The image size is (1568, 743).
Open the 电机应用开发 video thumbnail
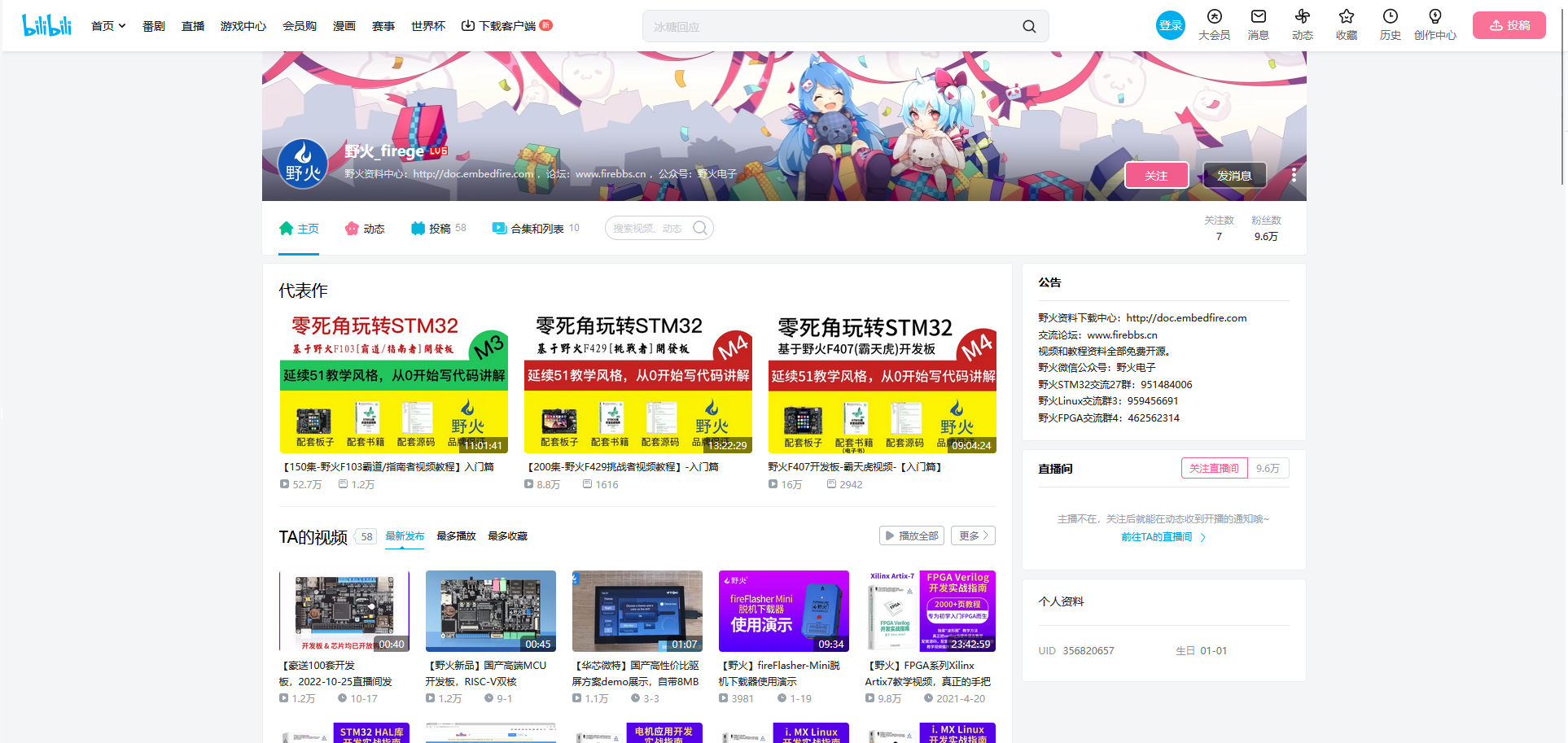click(637, 732)
